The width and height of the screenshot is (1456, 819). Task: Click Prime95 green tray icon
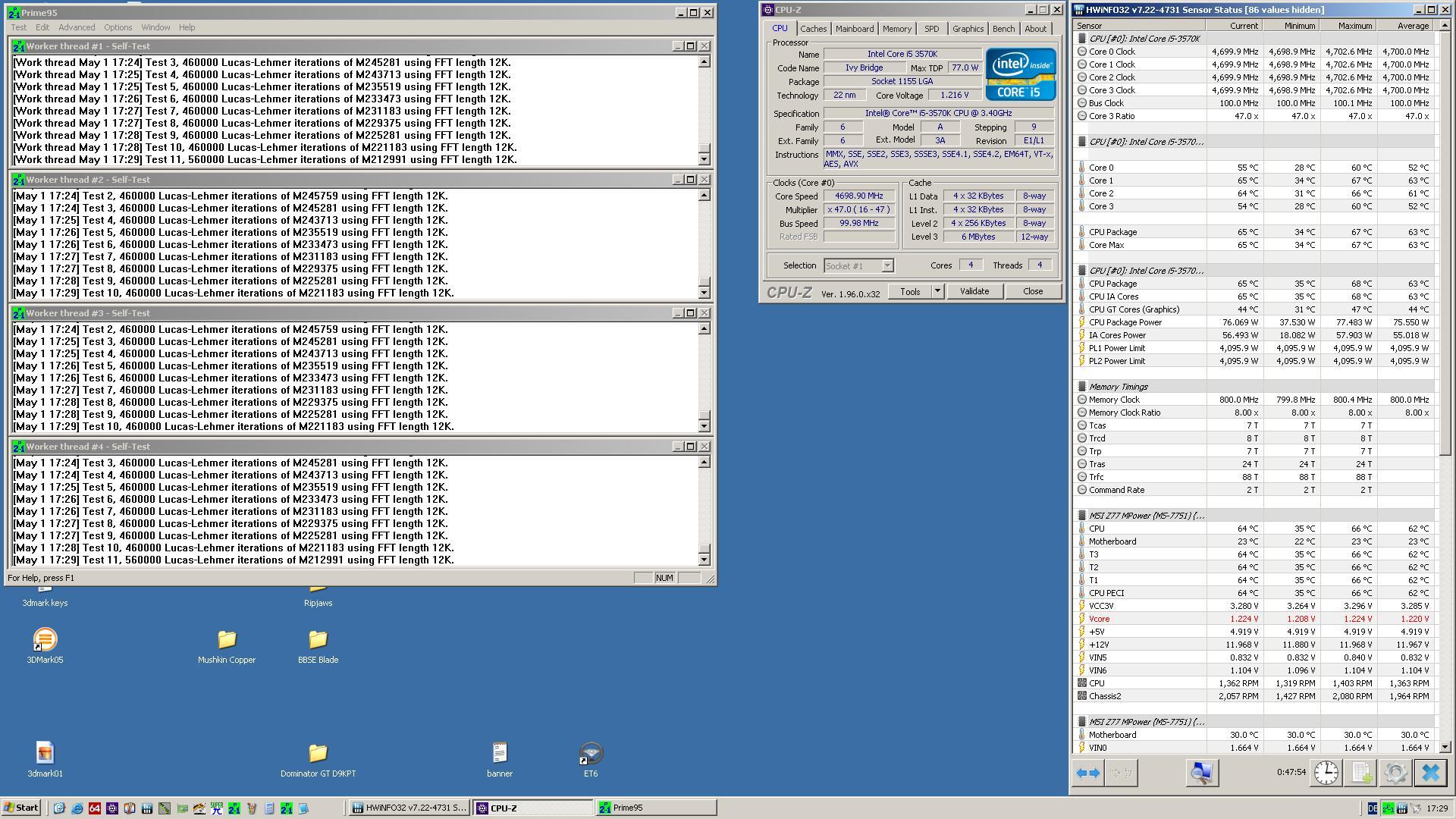1388,808
